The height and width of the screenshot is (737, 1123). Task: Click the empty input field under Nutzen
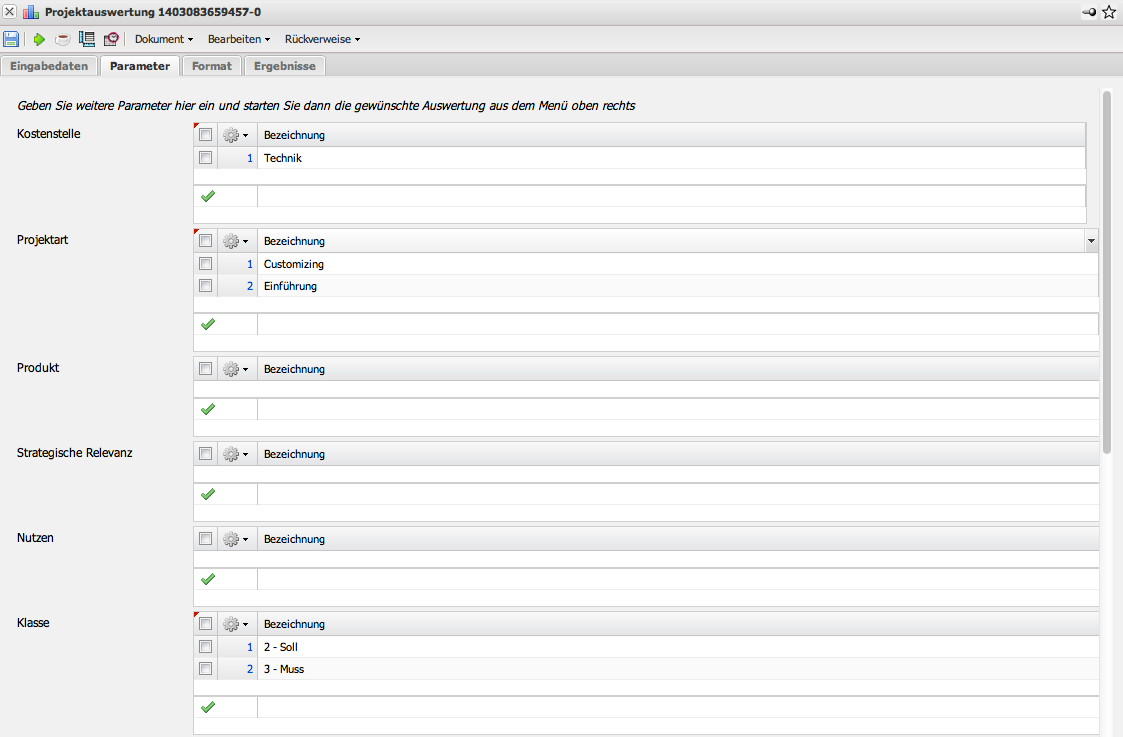point(676,579)
